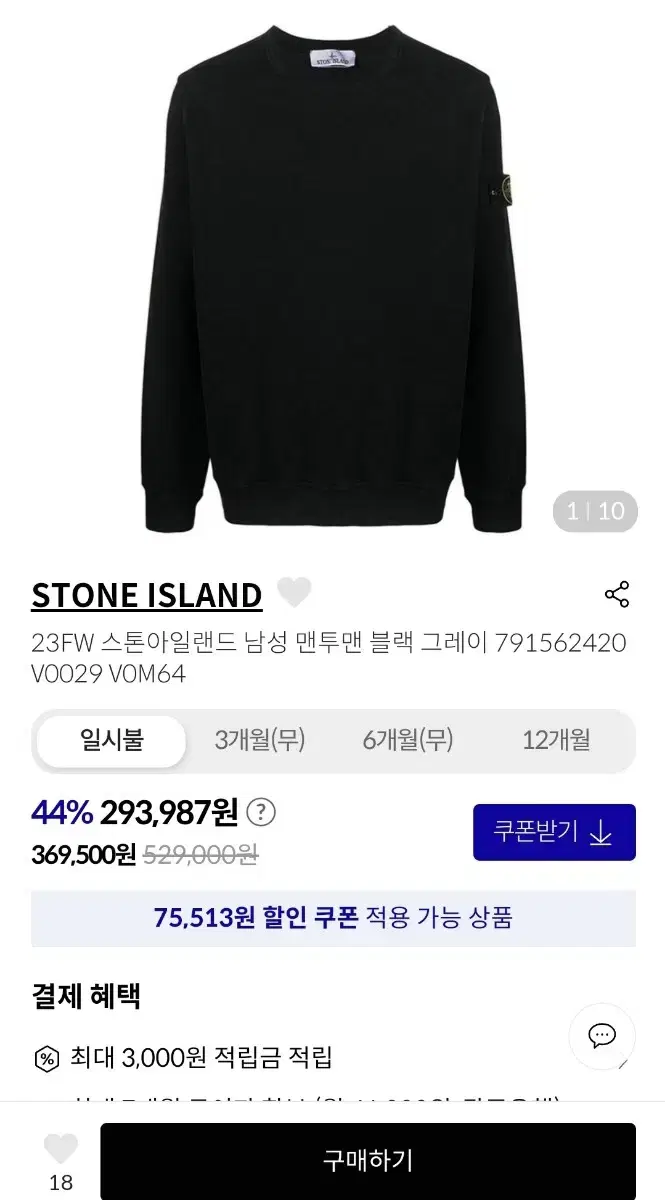The image size is (665, 1200).
Task: Tap the share icon beside the brand name
Action: tap(617, 594)
